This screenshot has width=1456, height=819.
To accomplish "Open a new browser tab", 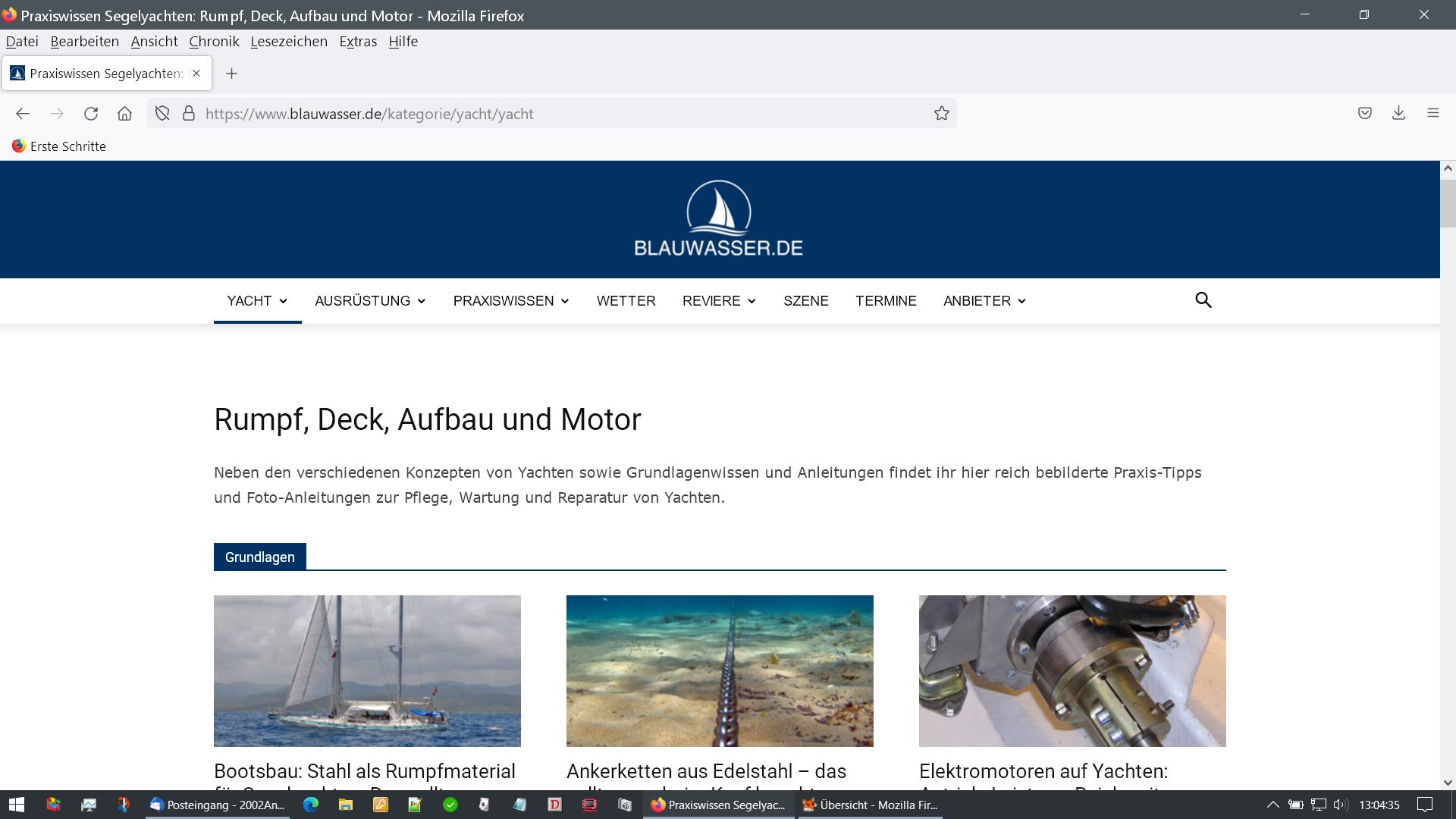I will pyautogui.click(x=232, y=74).
